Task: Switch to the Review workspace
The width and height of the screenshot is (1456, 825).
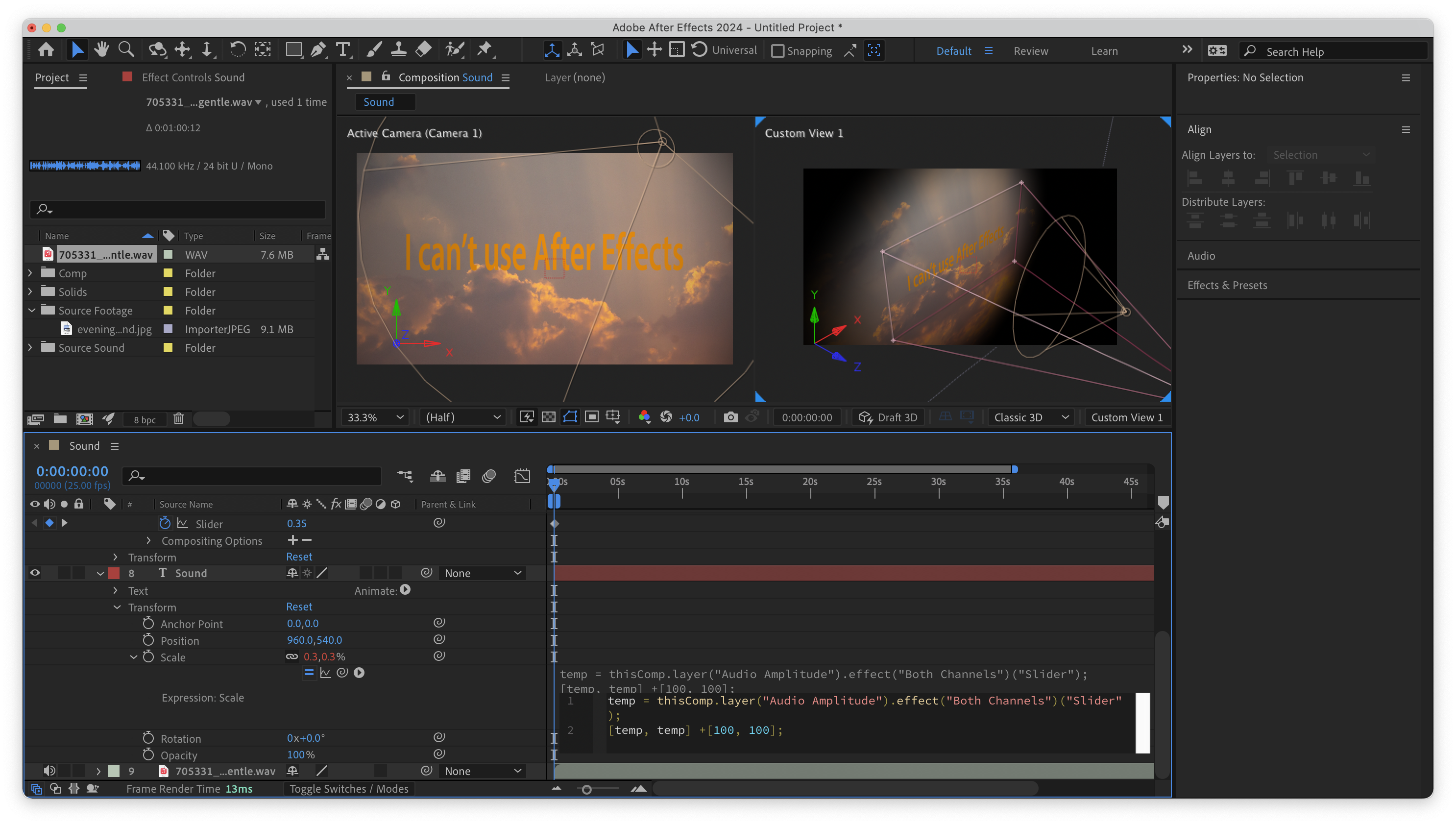Action: [1031, 51]
